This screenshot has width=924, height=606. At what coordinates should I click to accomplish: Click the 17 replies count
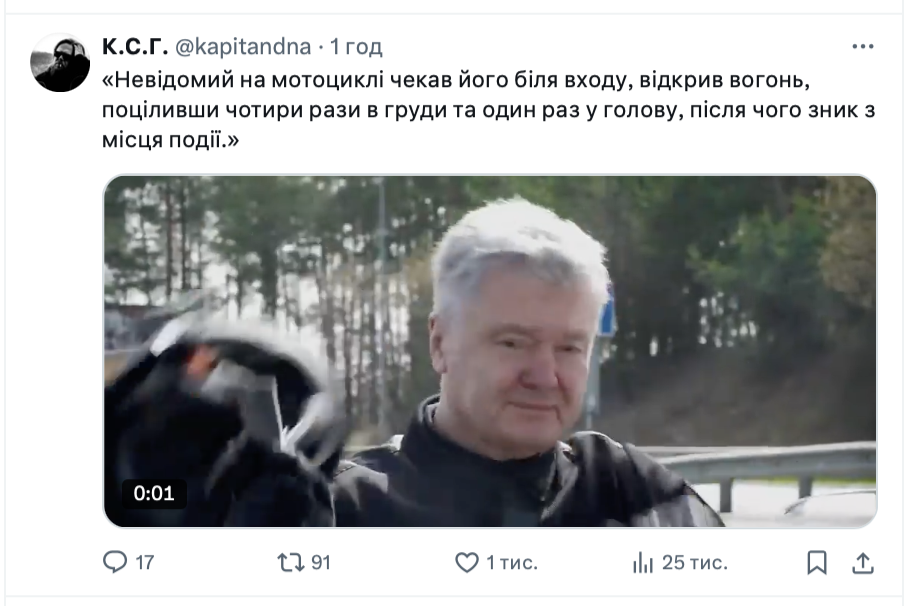click(x=145, y=562)
